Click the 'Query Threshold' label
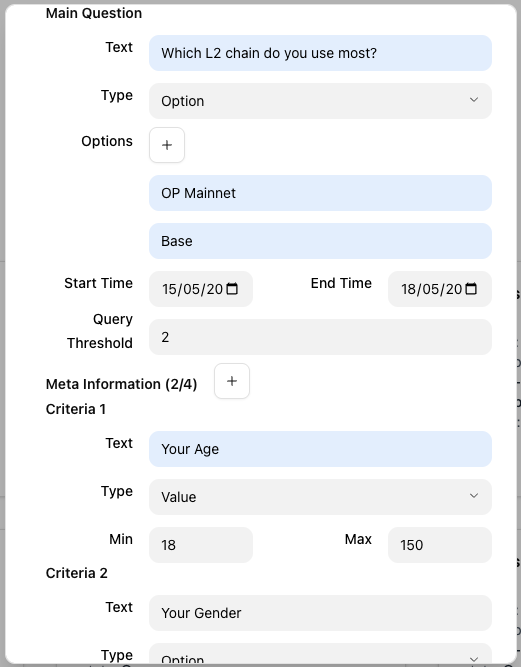 [x=100, y=331]
